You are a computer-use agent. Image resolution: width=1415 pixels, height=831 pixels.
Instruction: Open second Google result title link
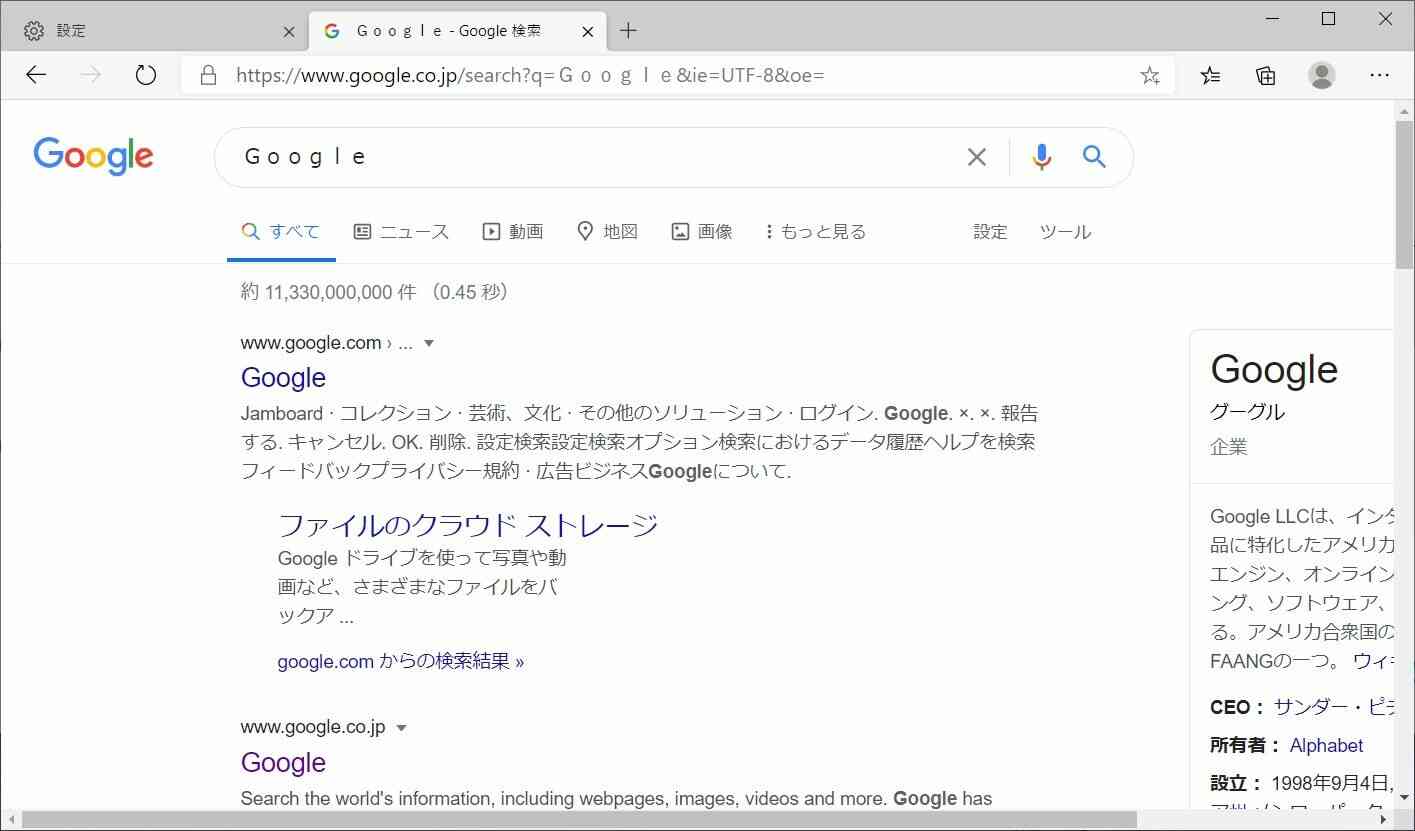283,762
